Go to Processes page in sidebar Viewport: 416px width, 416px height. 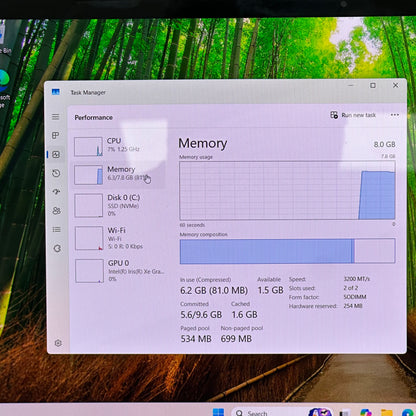pyautogui.click(x=56, y=135)
